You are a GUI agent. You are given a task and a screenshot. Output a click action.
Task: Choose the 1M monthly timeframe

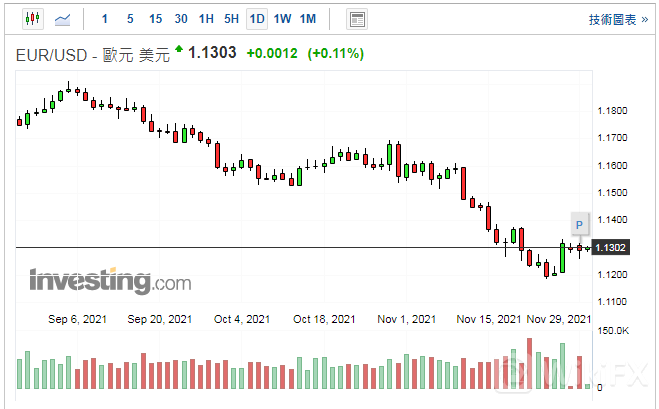tap(308, 19)
